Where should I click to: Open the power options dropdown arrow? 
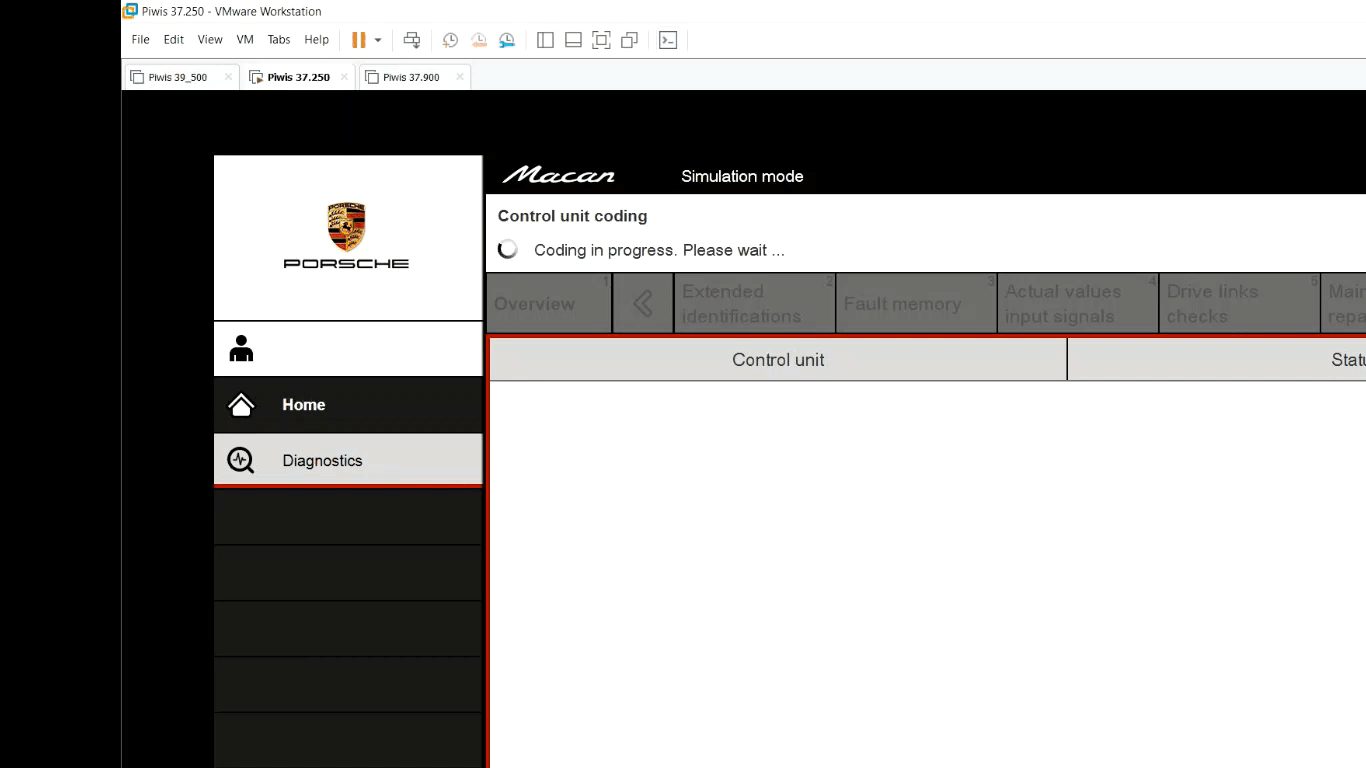coord(378,40)
